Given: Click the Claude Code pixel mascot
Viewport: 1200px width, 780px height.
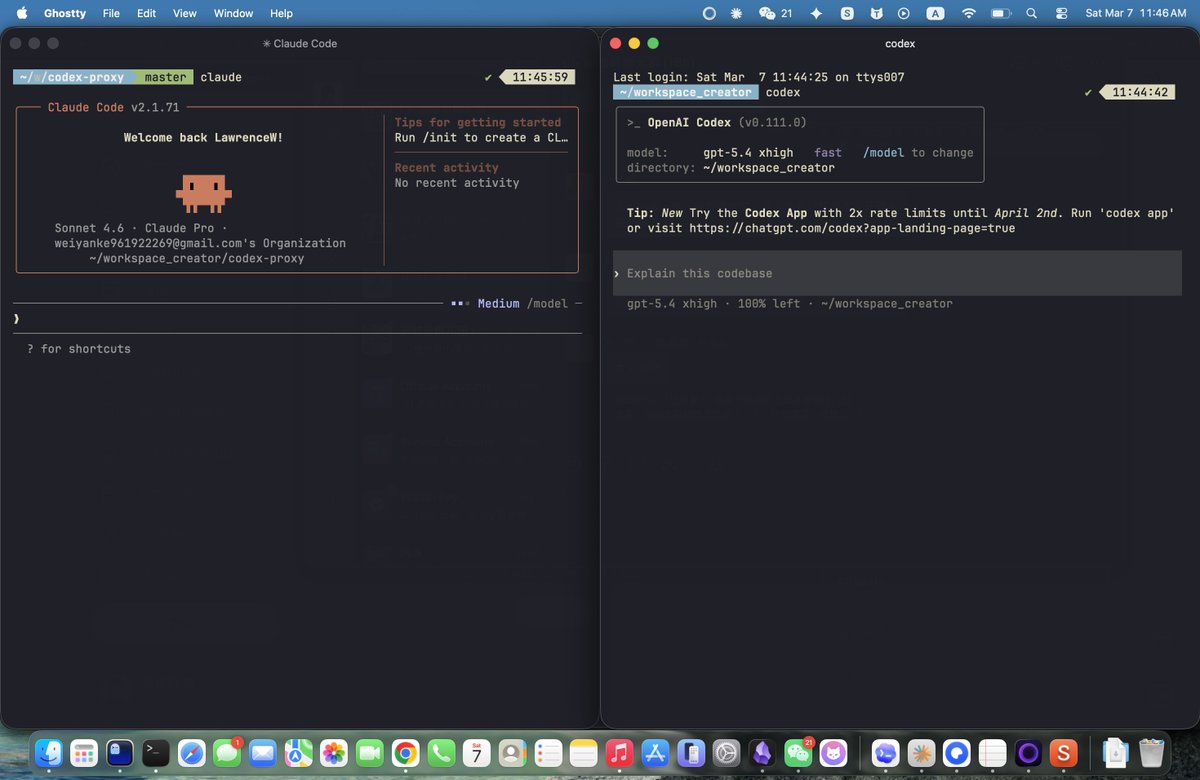Looking at the screenshot, I should (x=203, y=193).
